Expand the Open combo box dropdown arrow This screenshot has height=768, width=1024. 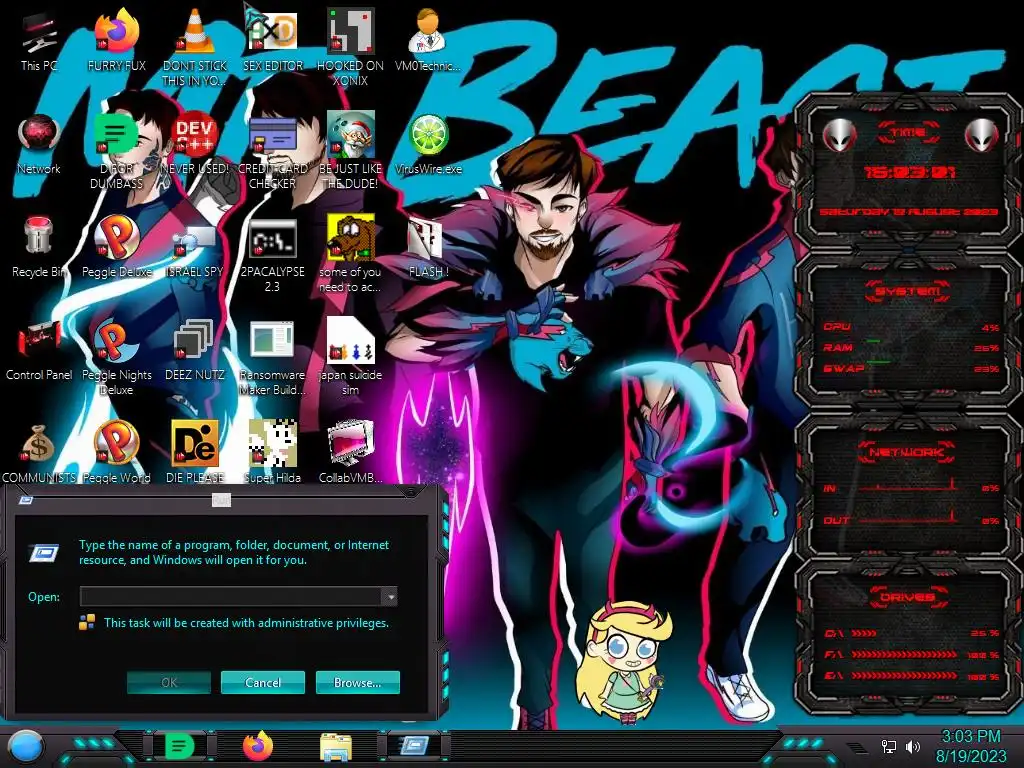tap(390, 596)
